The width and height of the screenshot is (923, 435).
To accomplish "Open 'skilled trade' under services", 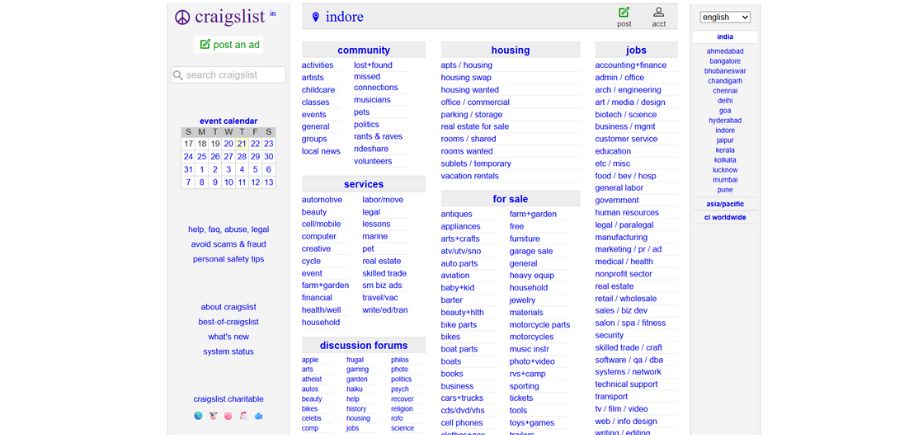I will 384,273.
